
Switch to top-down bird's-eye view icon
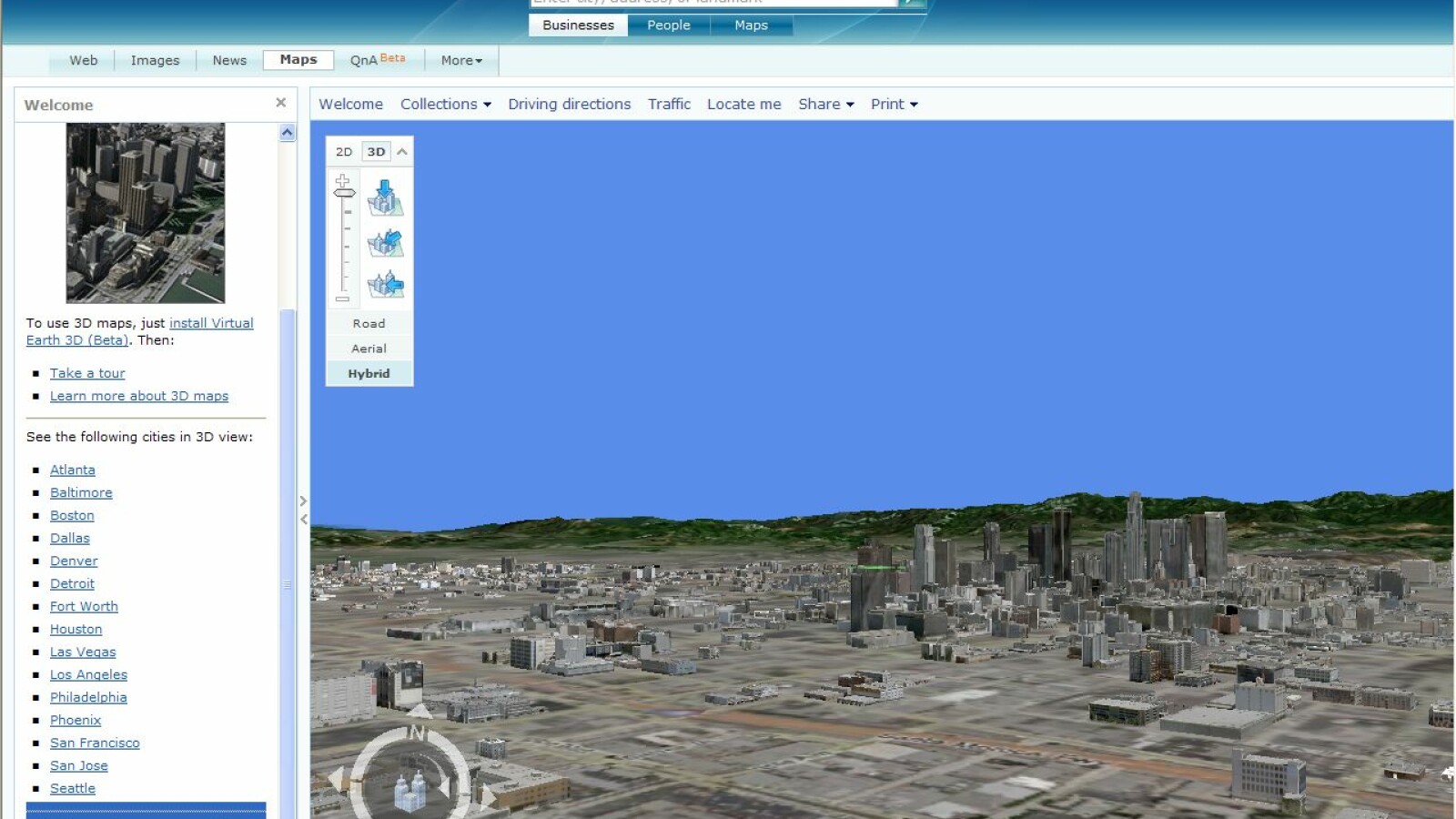coord(385,197)
